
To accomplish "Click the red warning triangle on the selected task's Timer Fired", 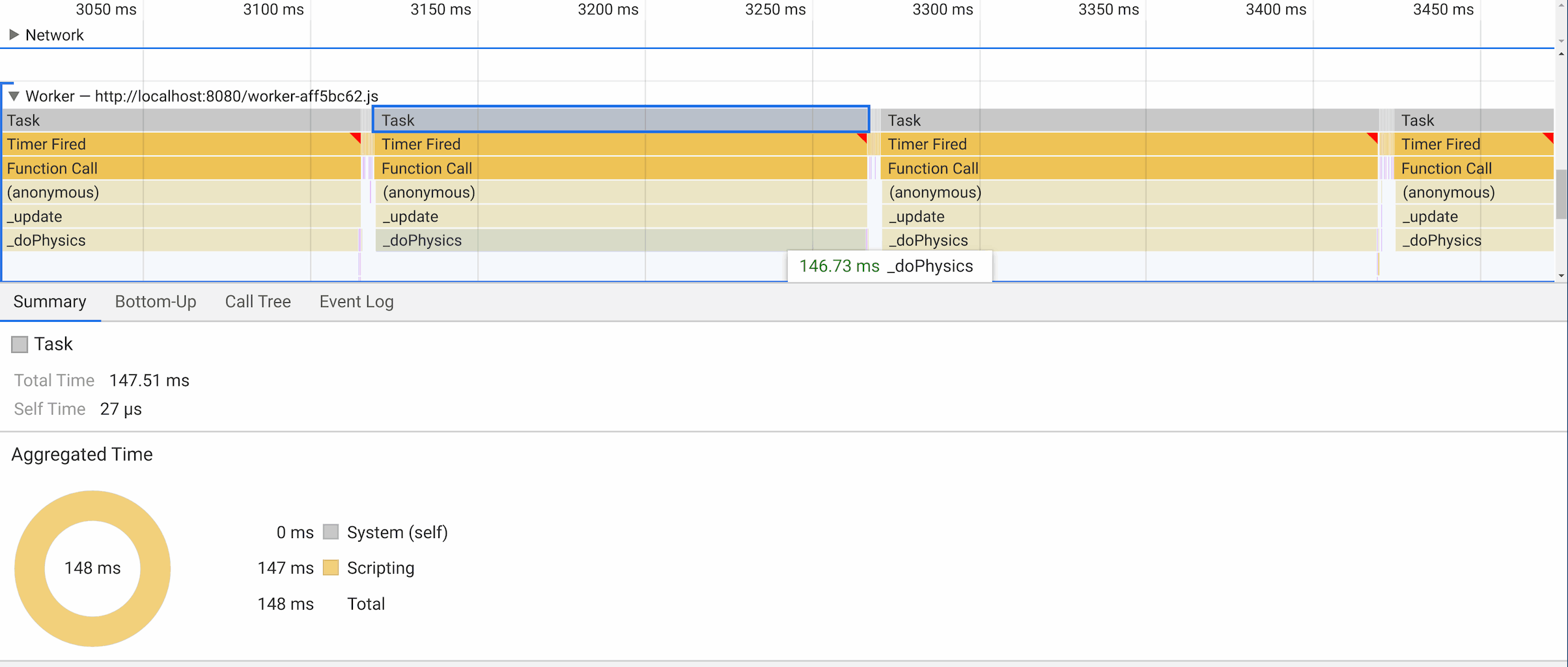I will point(862,137).
